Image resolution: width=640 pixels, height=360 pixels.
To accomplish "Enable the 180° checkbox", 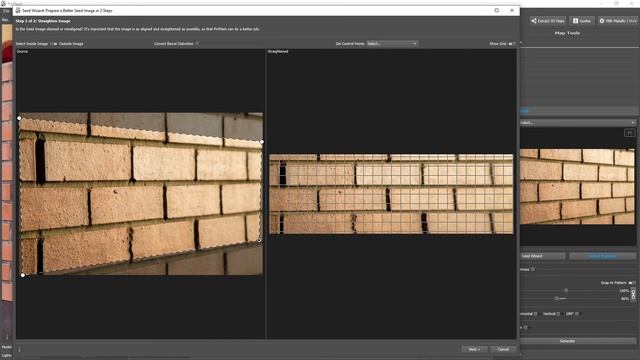I will [577, 314].
